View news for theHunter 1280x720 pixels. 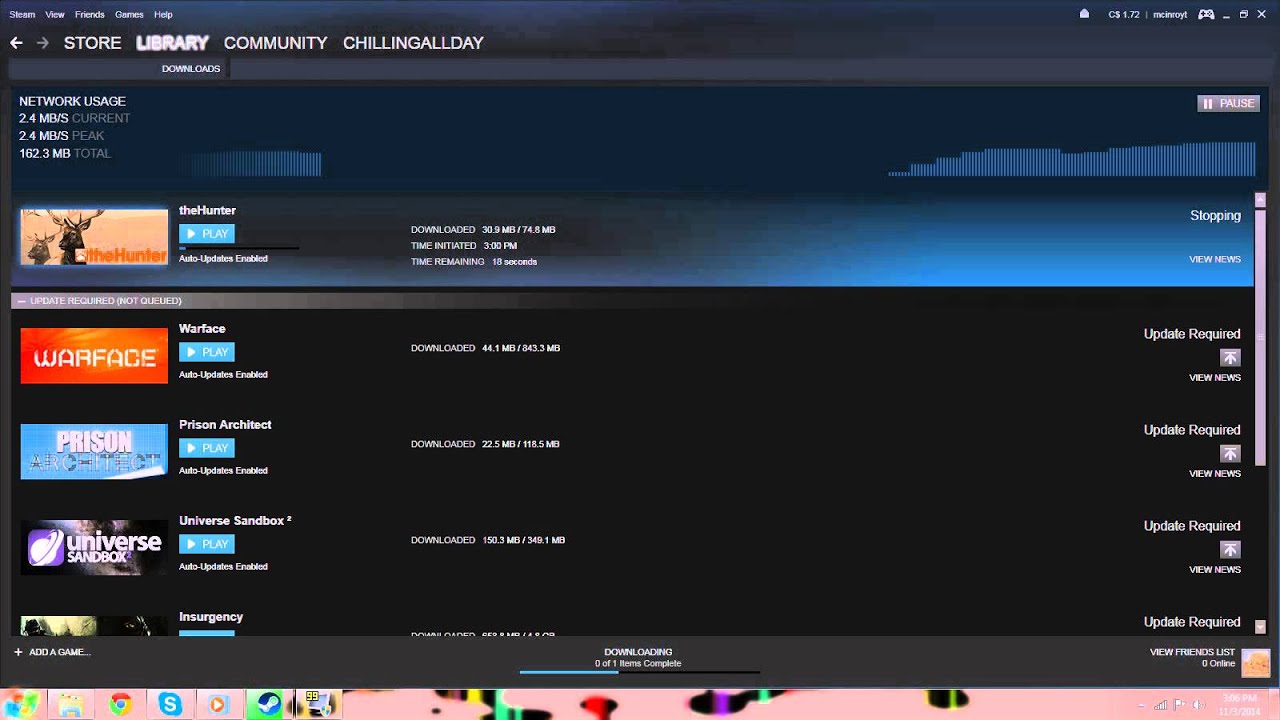click(x=1215, y=259)
